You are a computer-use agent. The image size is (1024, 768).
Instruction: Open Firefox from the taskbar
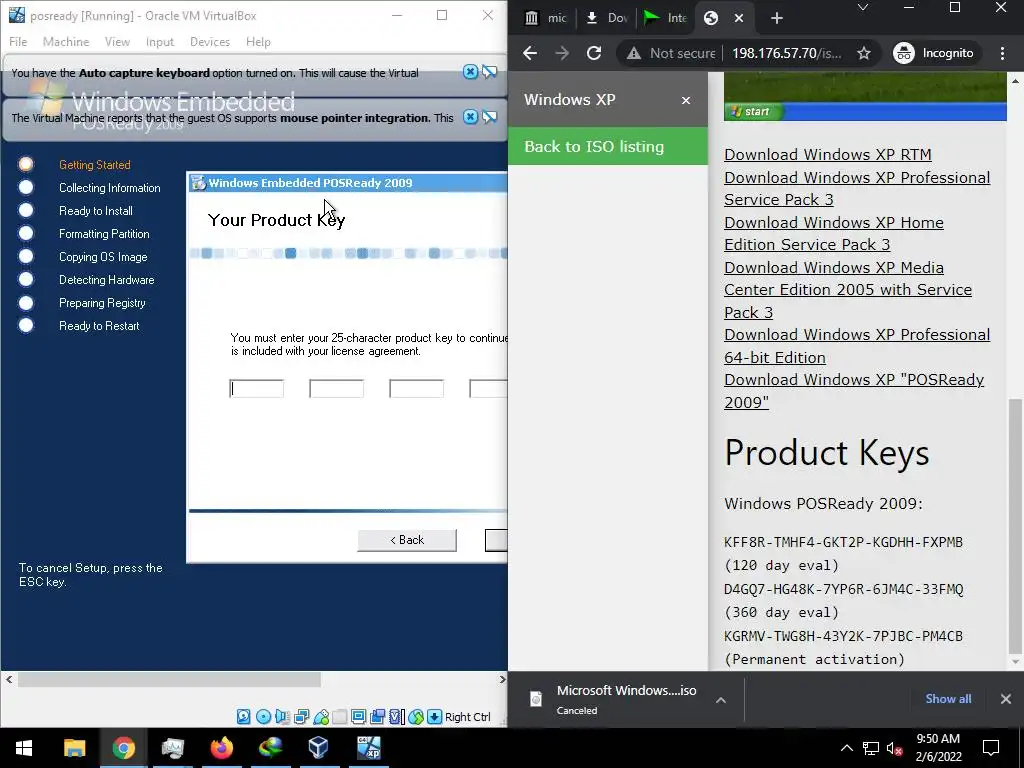tap(221, 747)
